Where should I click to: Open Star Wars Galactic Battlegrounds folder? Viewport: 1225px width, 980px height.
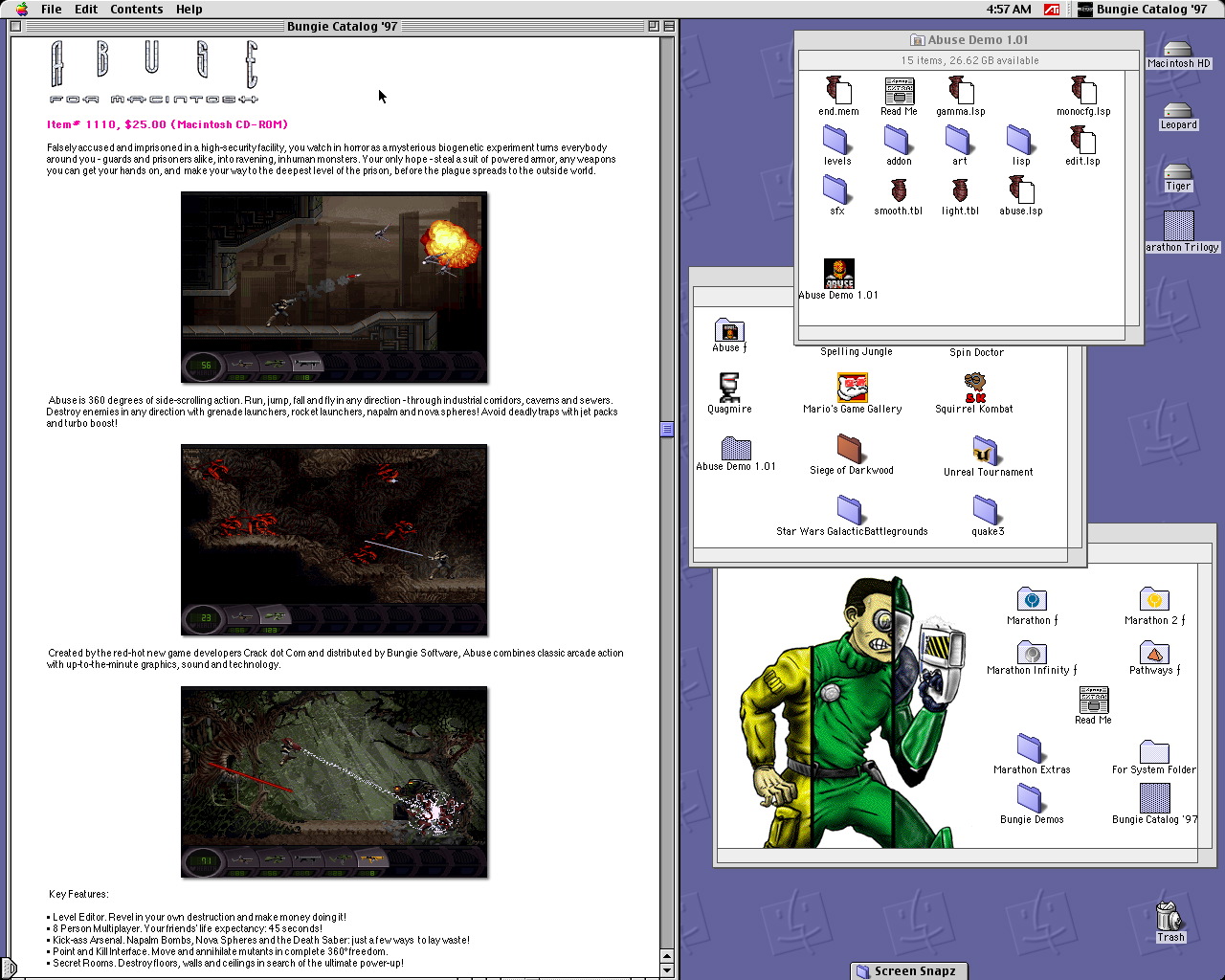coord(850,510)
